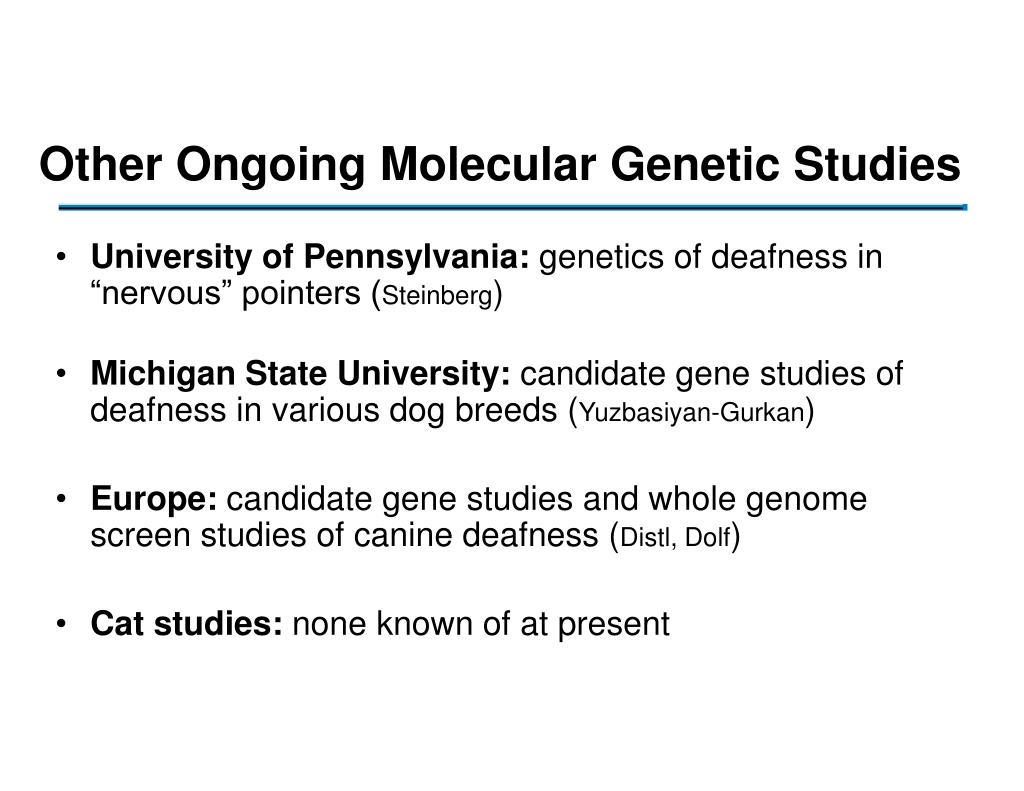Screen dimensions: 1024x791
Task: Click the bullet before Europe
Action: click(61, 499)
